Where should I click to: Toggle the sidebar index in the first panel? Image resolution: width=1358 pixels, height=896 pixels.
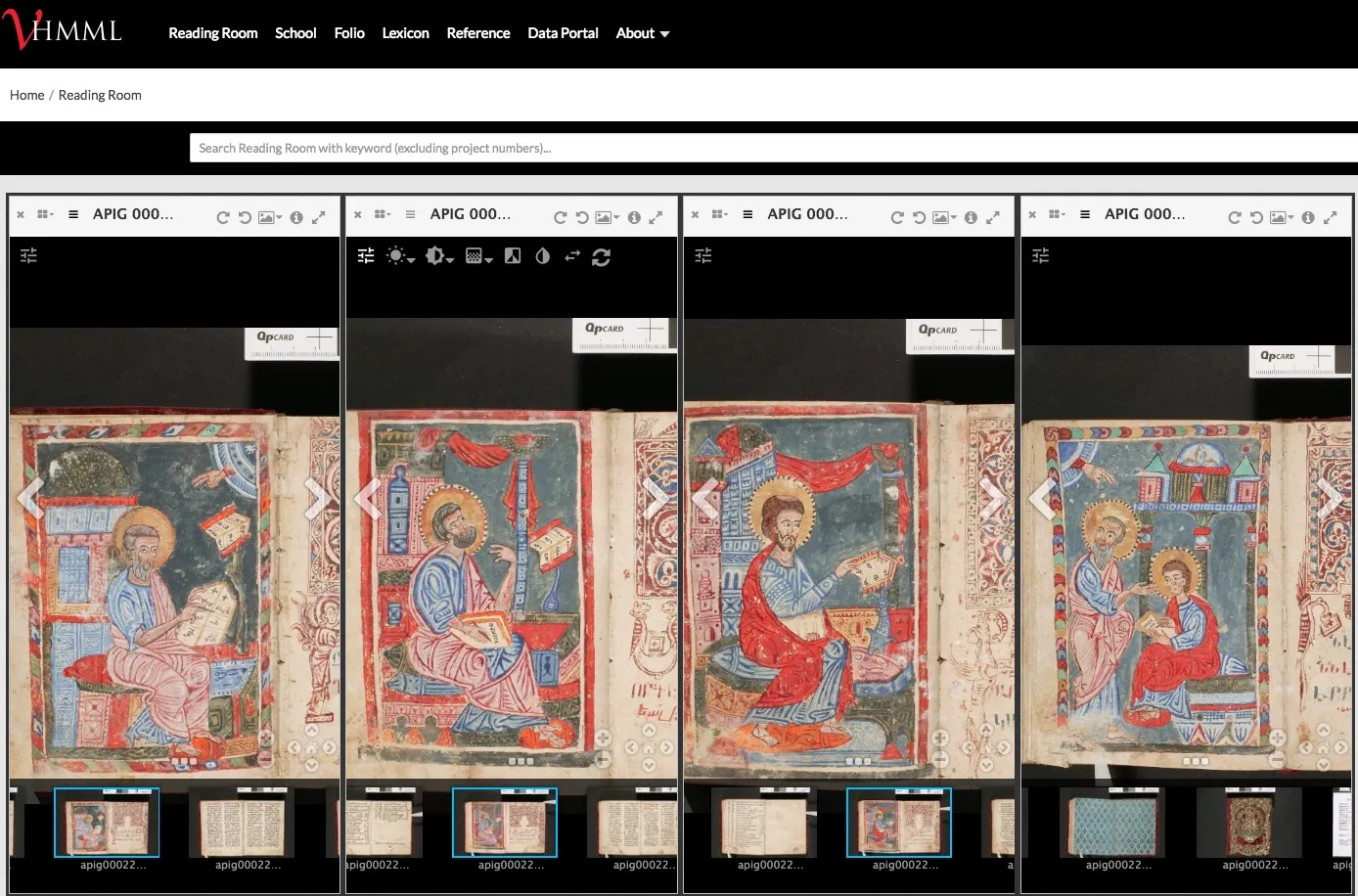coord(73,214)
